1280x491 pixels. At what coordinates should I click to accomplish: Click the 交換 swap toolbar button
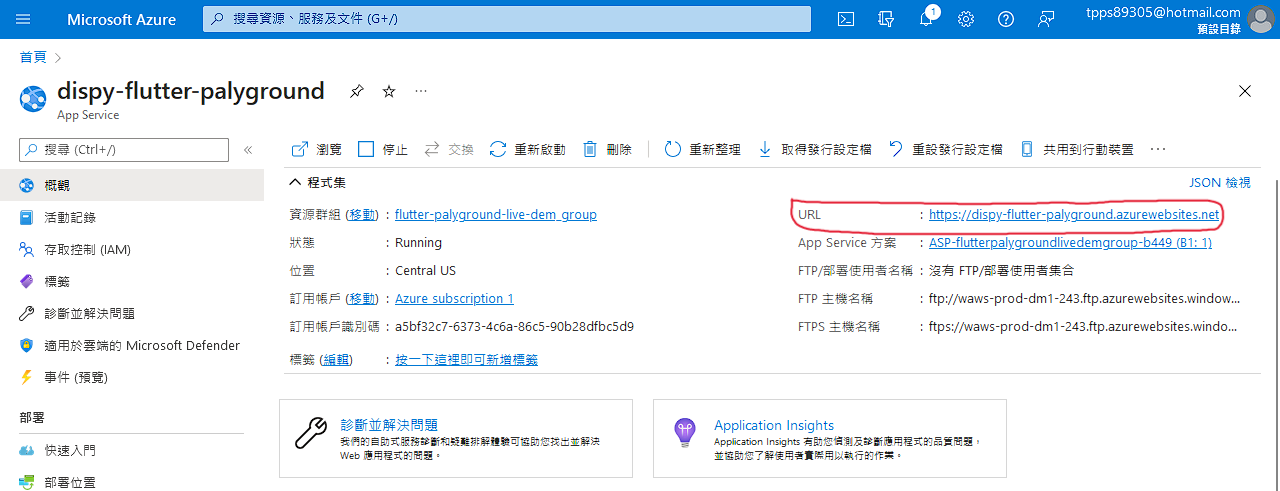coord(449,149)
